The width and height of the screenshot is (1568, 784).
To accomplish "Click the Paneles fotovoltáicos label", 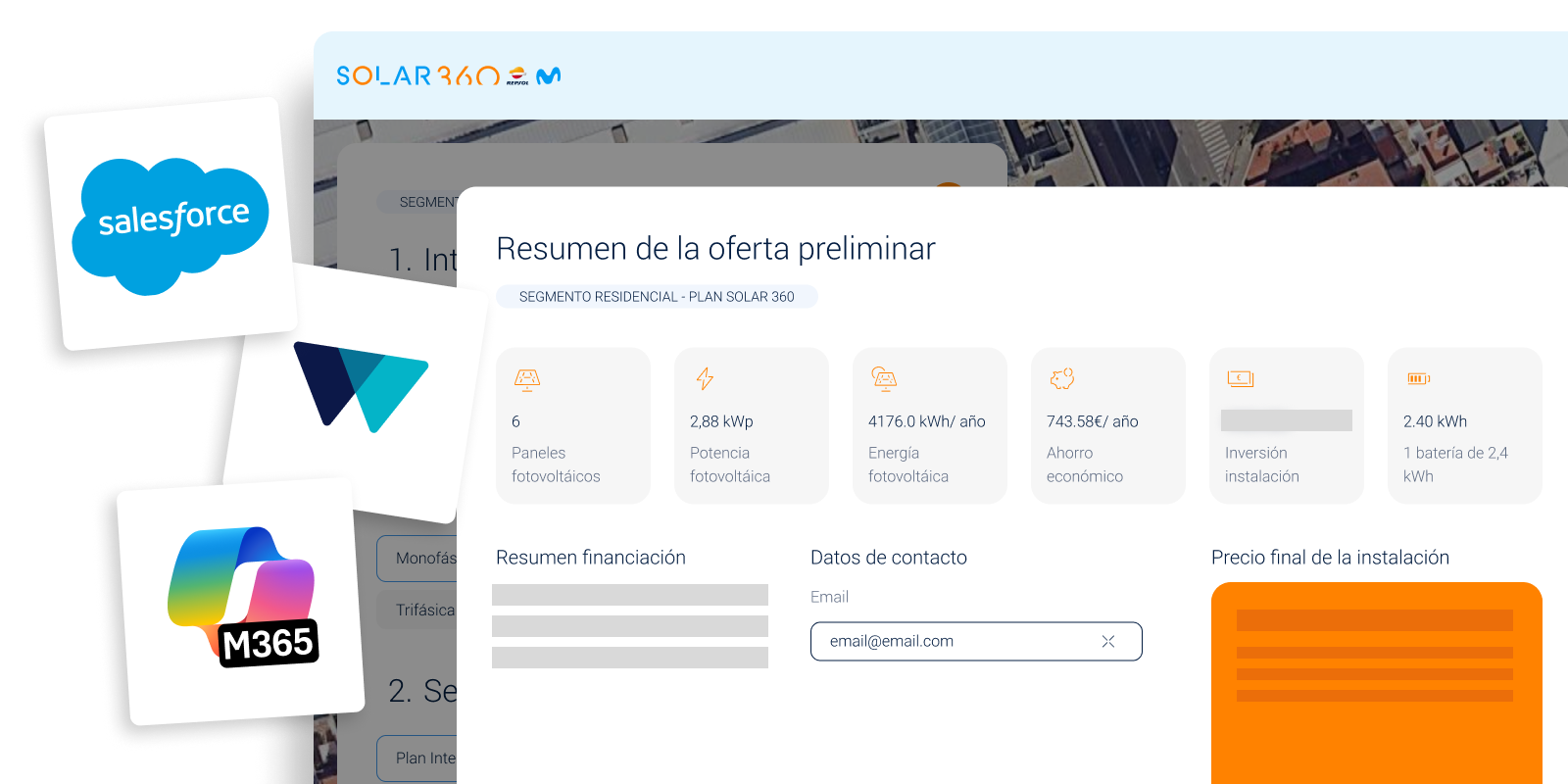I will (556, 465).
